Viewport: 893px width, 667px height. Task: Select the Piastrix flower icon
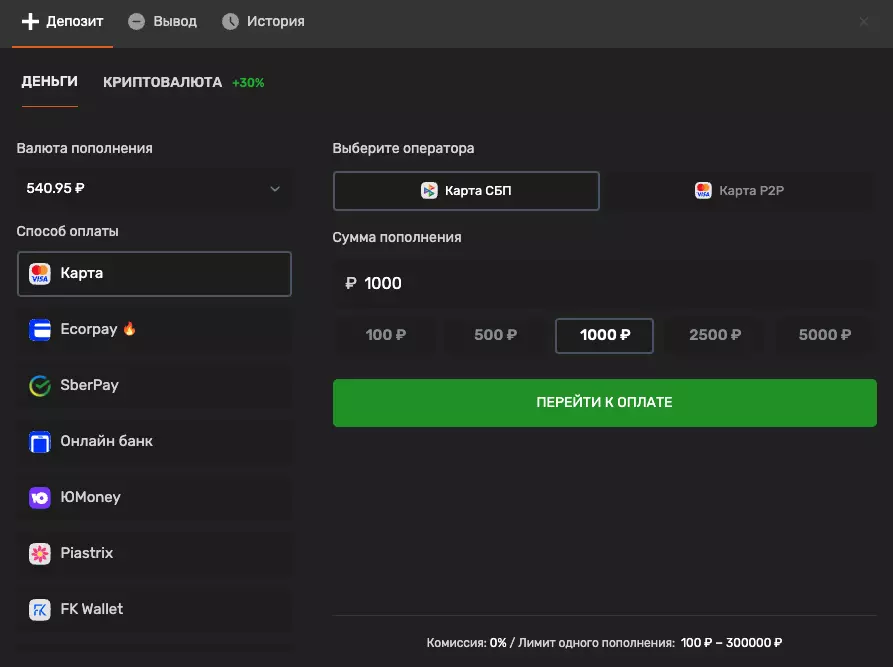click(40, 554)
